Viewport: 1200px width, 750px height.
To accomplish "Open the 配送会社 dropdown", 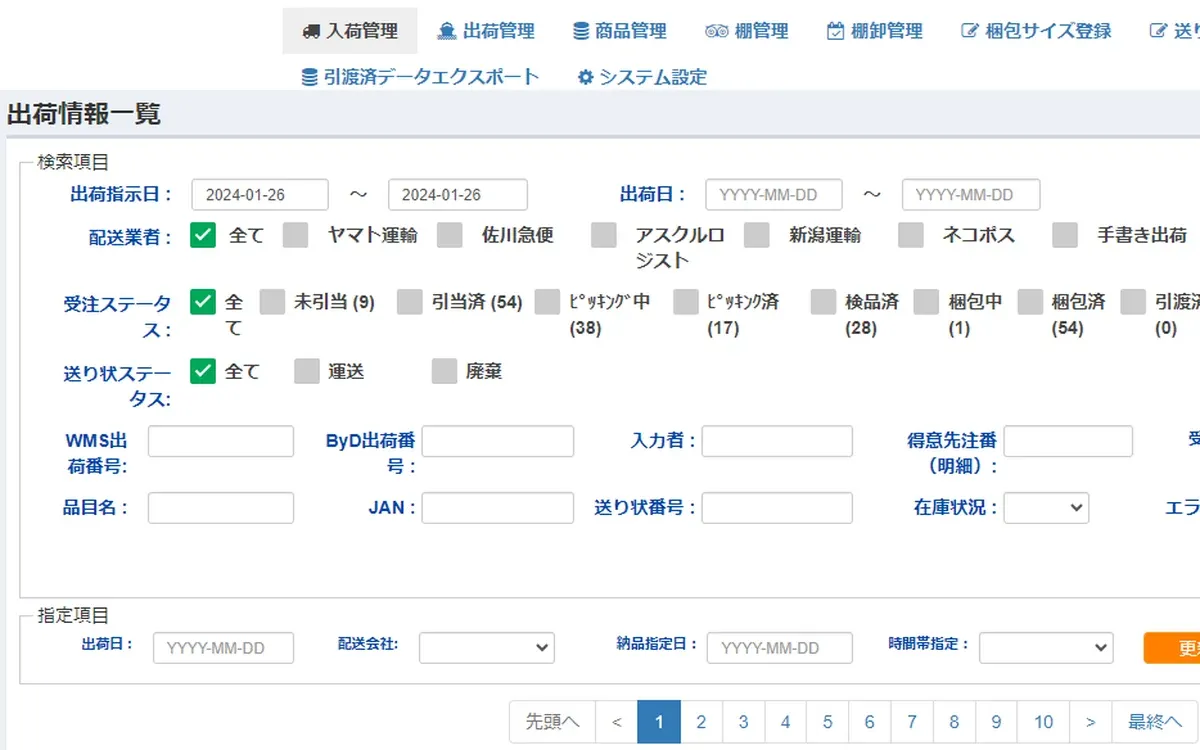I will (487, 648).
